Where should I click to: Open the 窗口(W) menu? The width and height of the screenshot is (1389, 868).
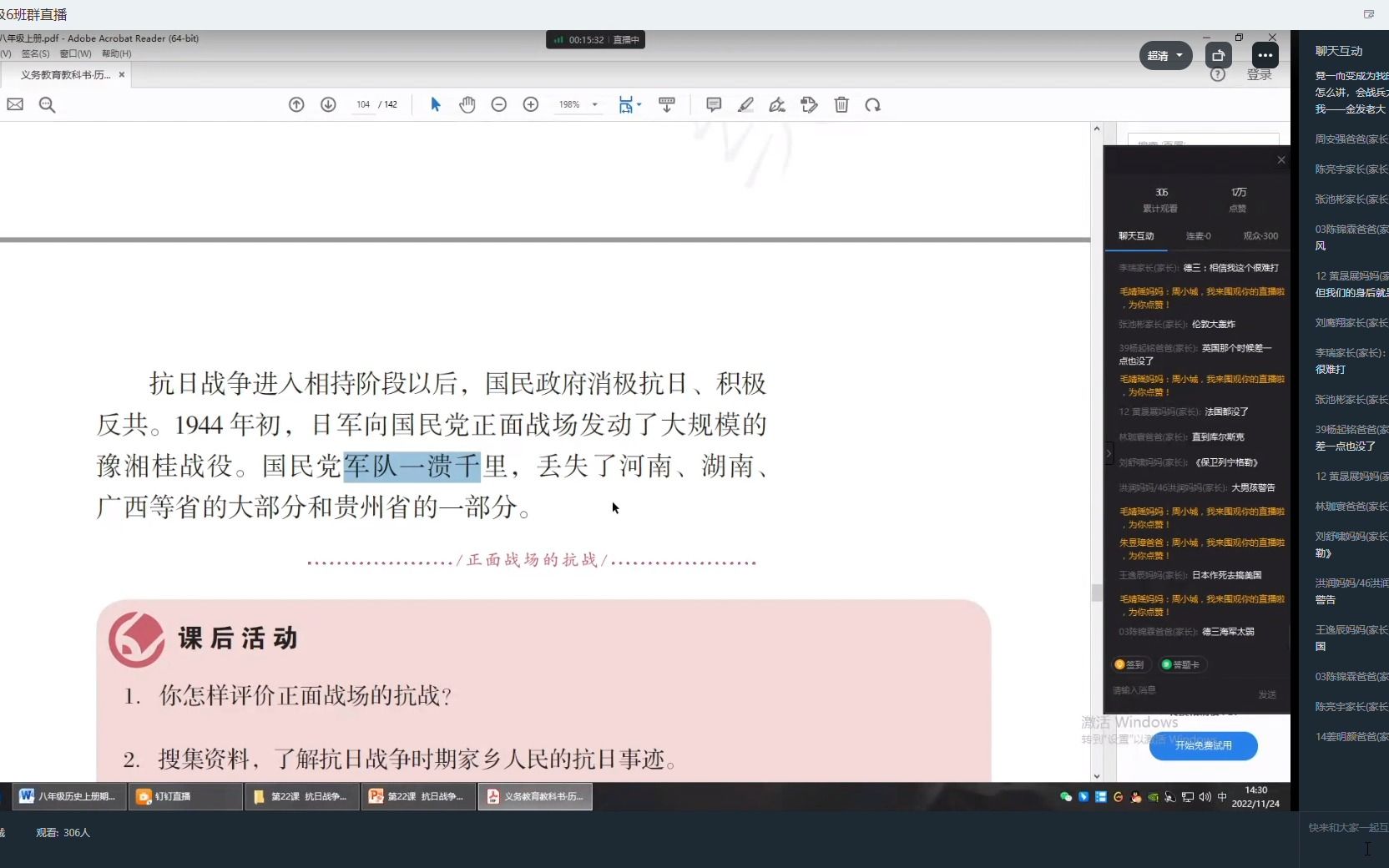tap(75, 53)
